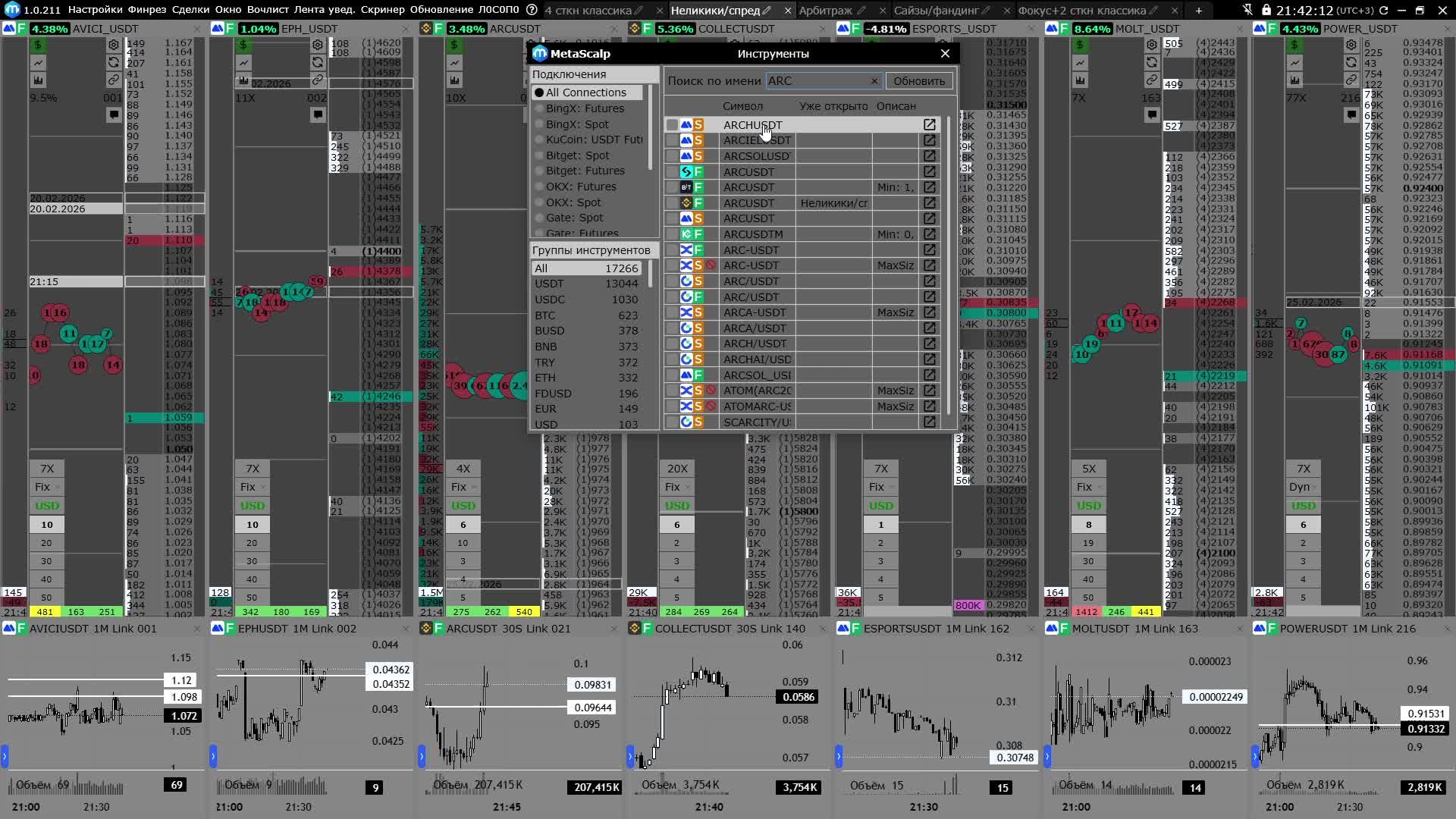Screen dimensions: 1456x819
Task: Select the BingX: Futures connection radio
Action: pyautogui.click(x=539, y=108)
